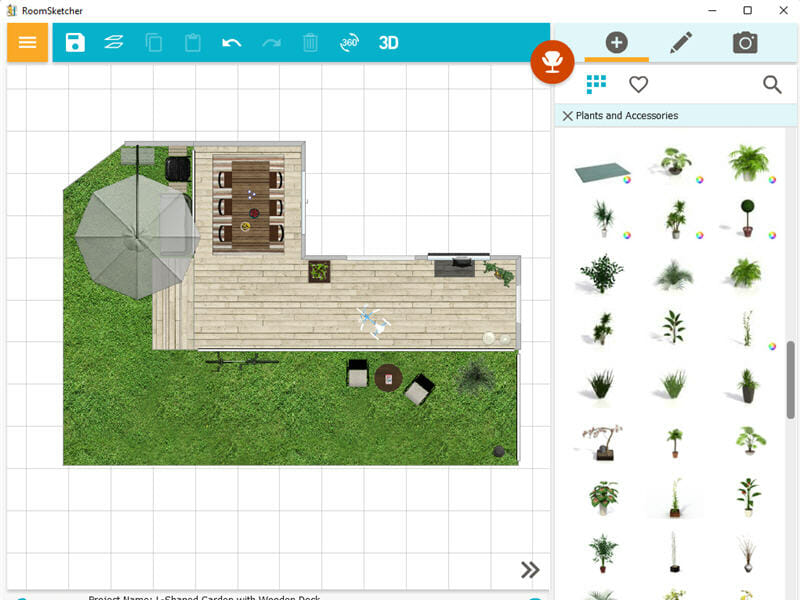Click the orange furniture replace badge
Screen dimensions: 800x600
tap(553, 62)
